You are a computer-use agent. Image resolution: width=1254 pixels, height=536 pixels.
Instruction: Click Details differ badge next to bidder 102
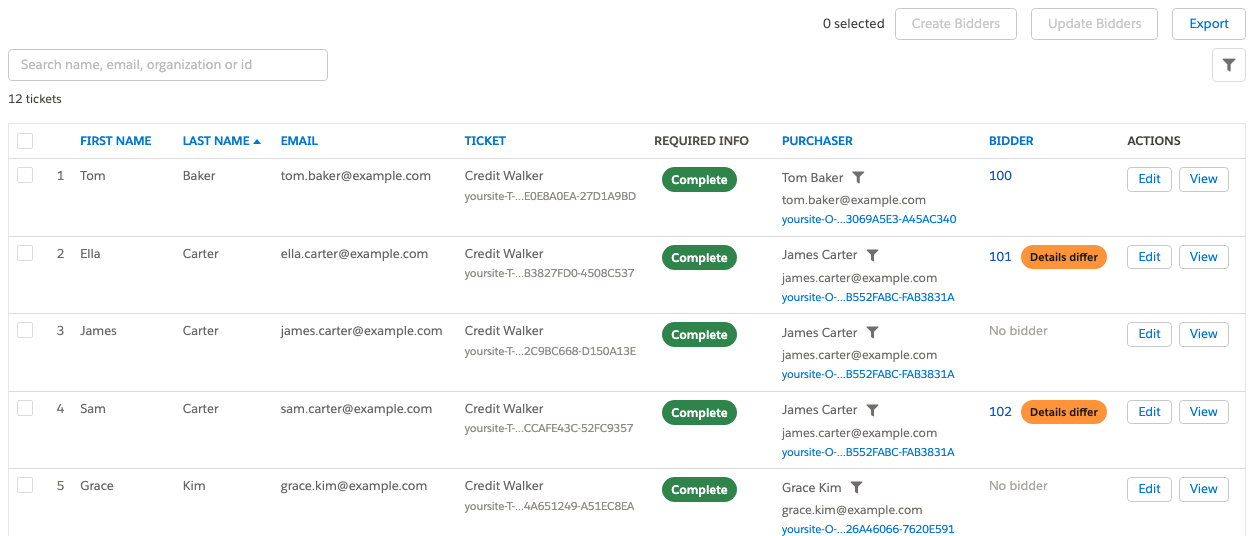pos(1064,412)
